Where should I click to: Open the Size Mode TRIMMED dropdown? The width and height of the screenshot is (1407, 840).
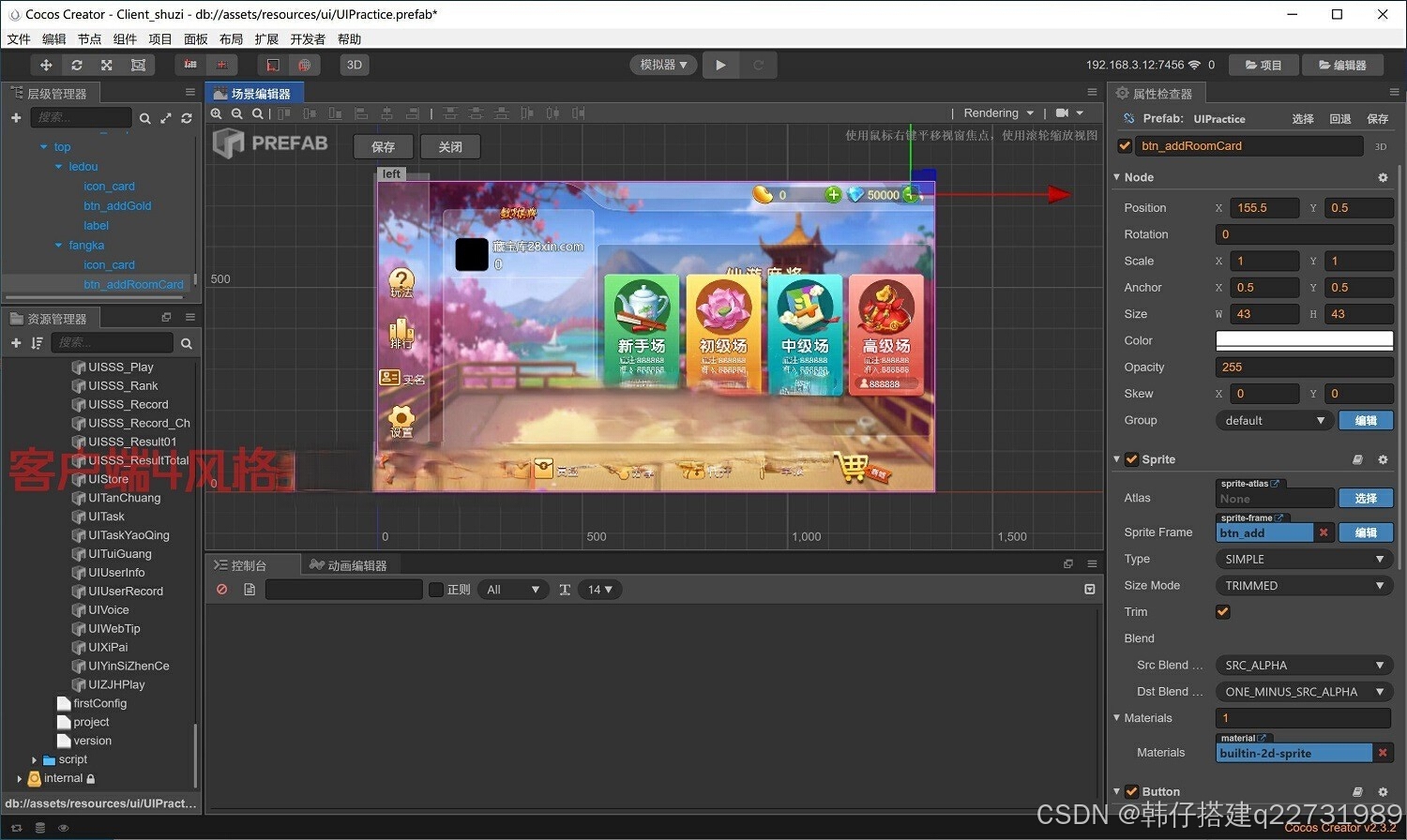pyautogui.click(x=1304, y=586)
